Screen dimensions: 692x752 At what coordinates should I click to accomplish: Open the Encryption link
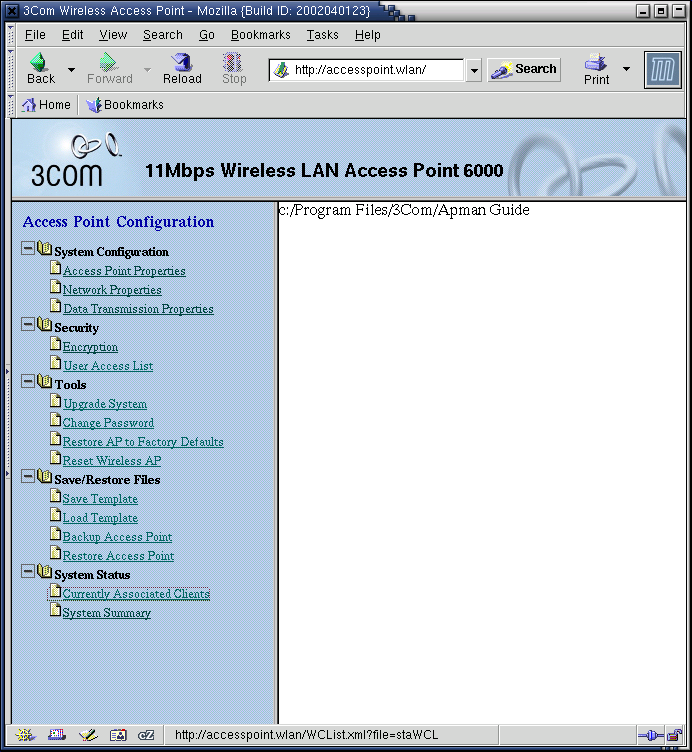point(90,347)
